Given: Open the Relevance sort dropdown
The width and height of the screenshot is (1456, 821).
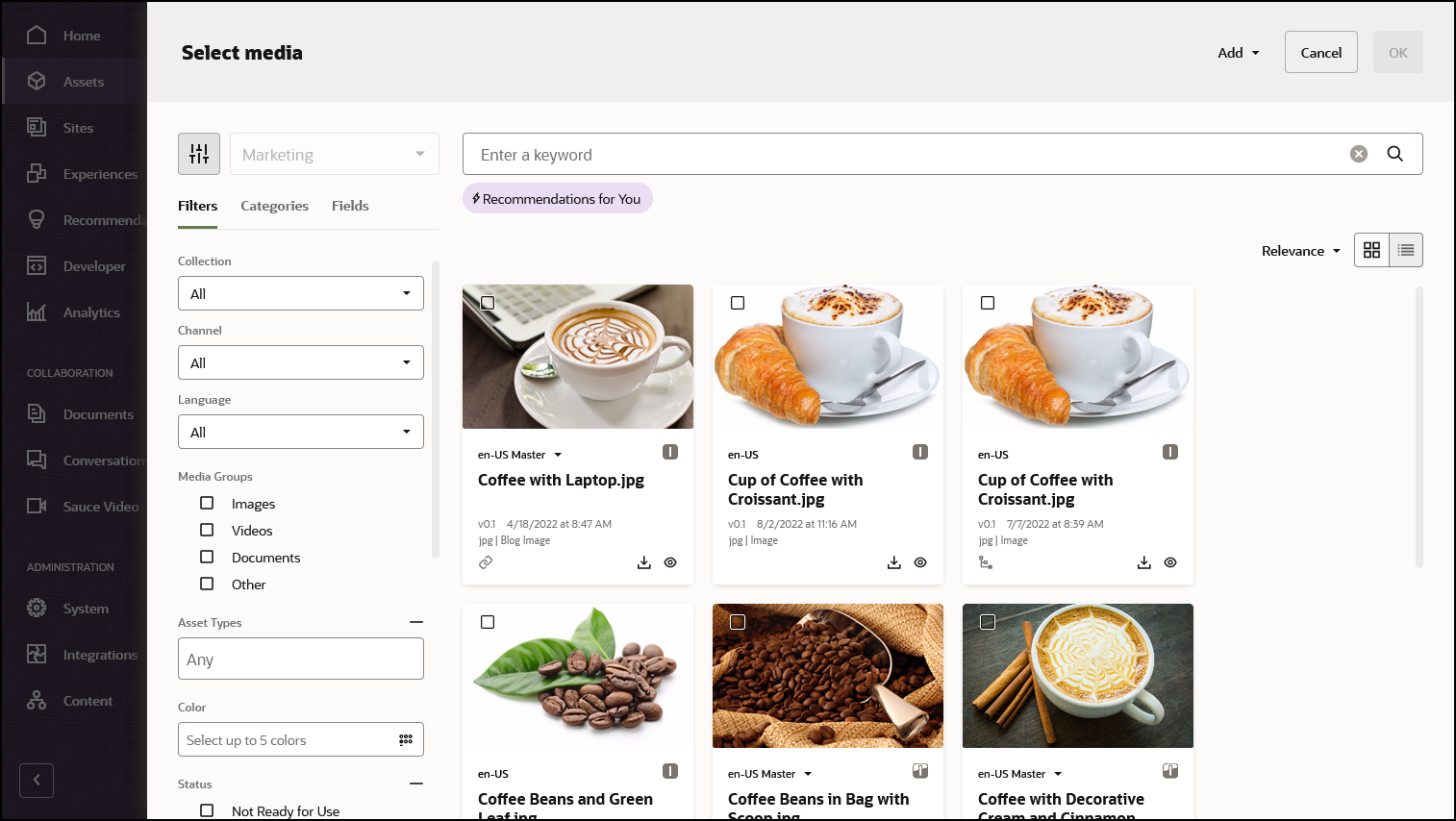Looking at the screenshot, I should coord(1301,251).
